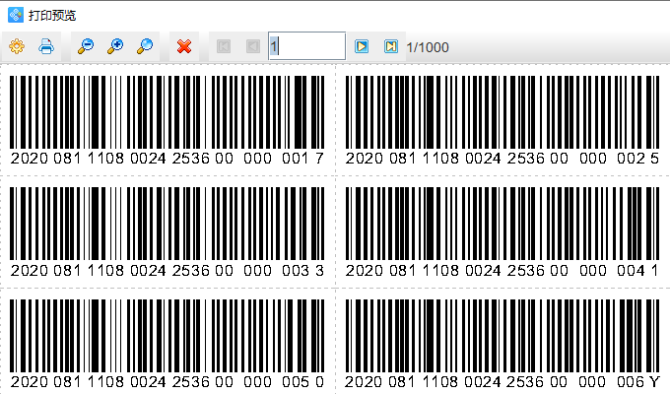
Task: Go to first page button
Action: [223, 46]
